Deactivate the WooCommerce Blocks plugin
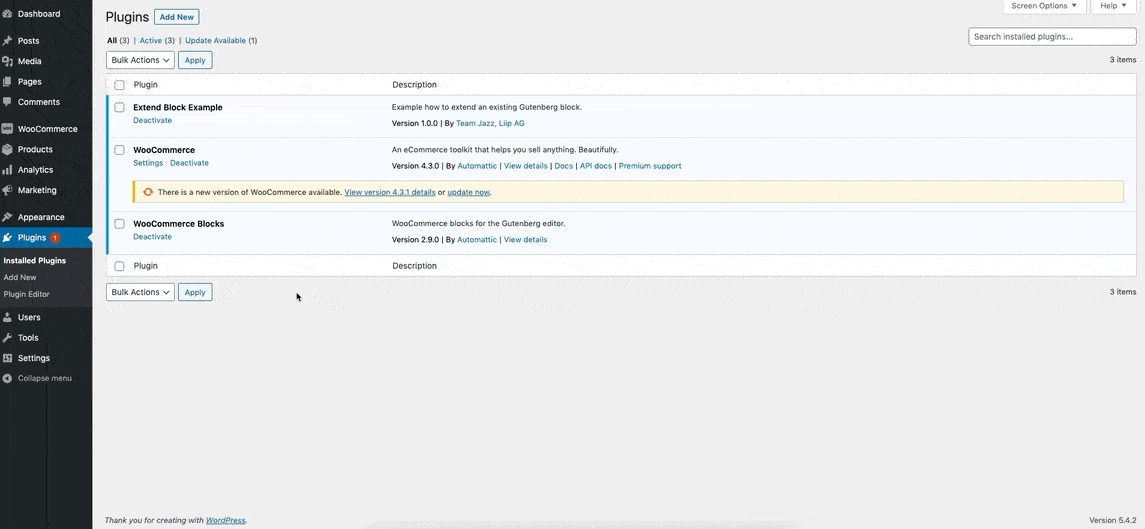Image resolution: width=1145 pixels, height=529 pixels. [x=153, y=237]
